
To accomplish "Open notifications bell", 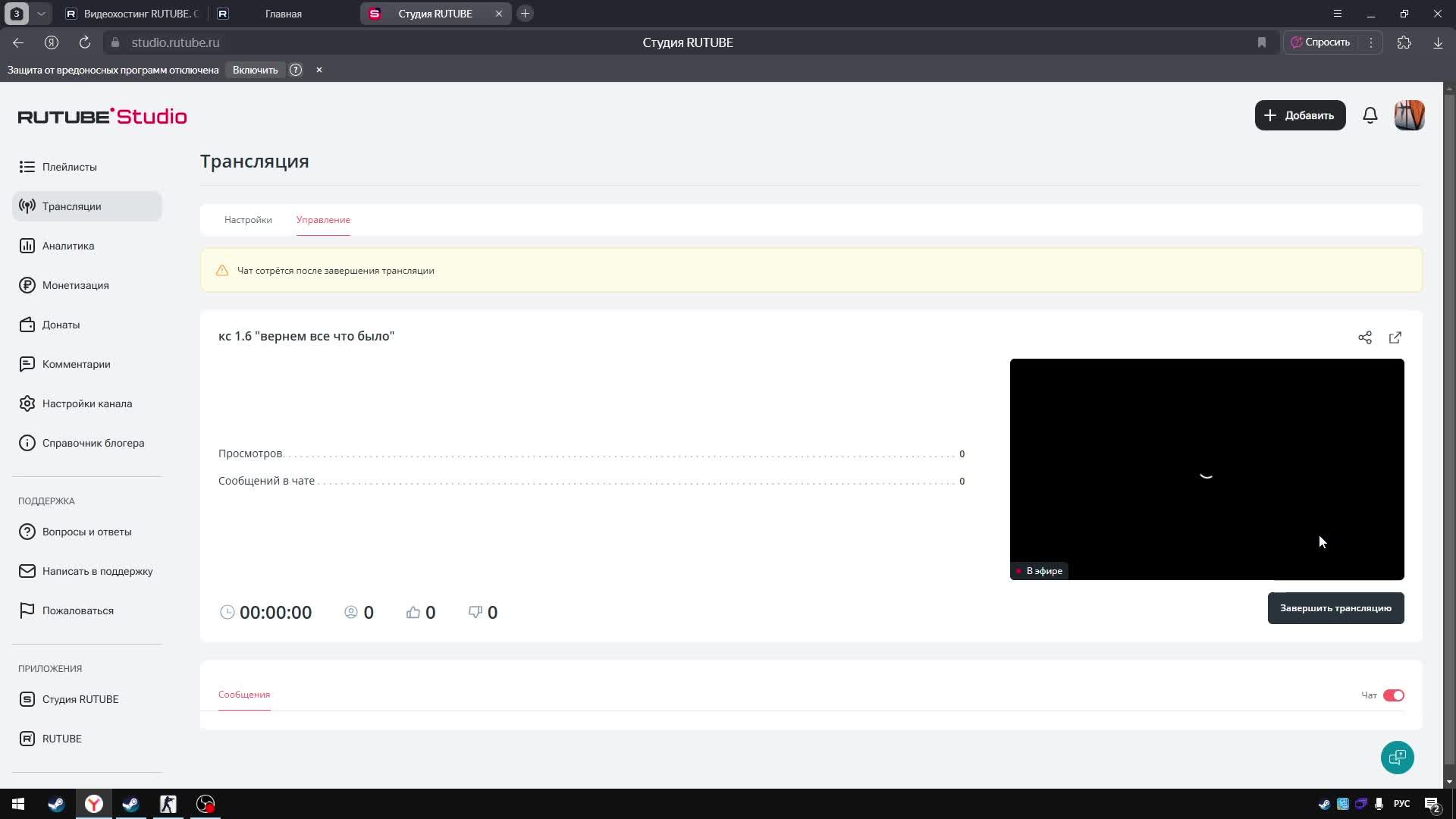I will [x=1370, y=115].
